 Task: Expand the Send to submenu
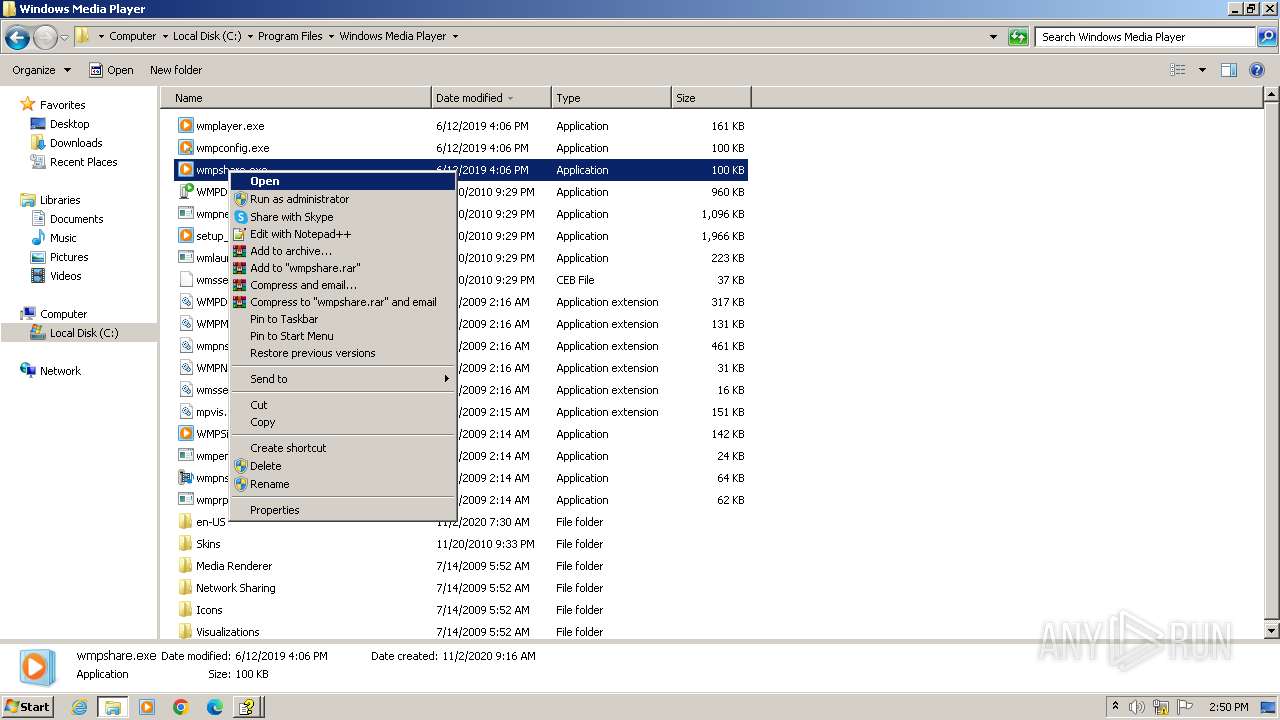point(343,379)
